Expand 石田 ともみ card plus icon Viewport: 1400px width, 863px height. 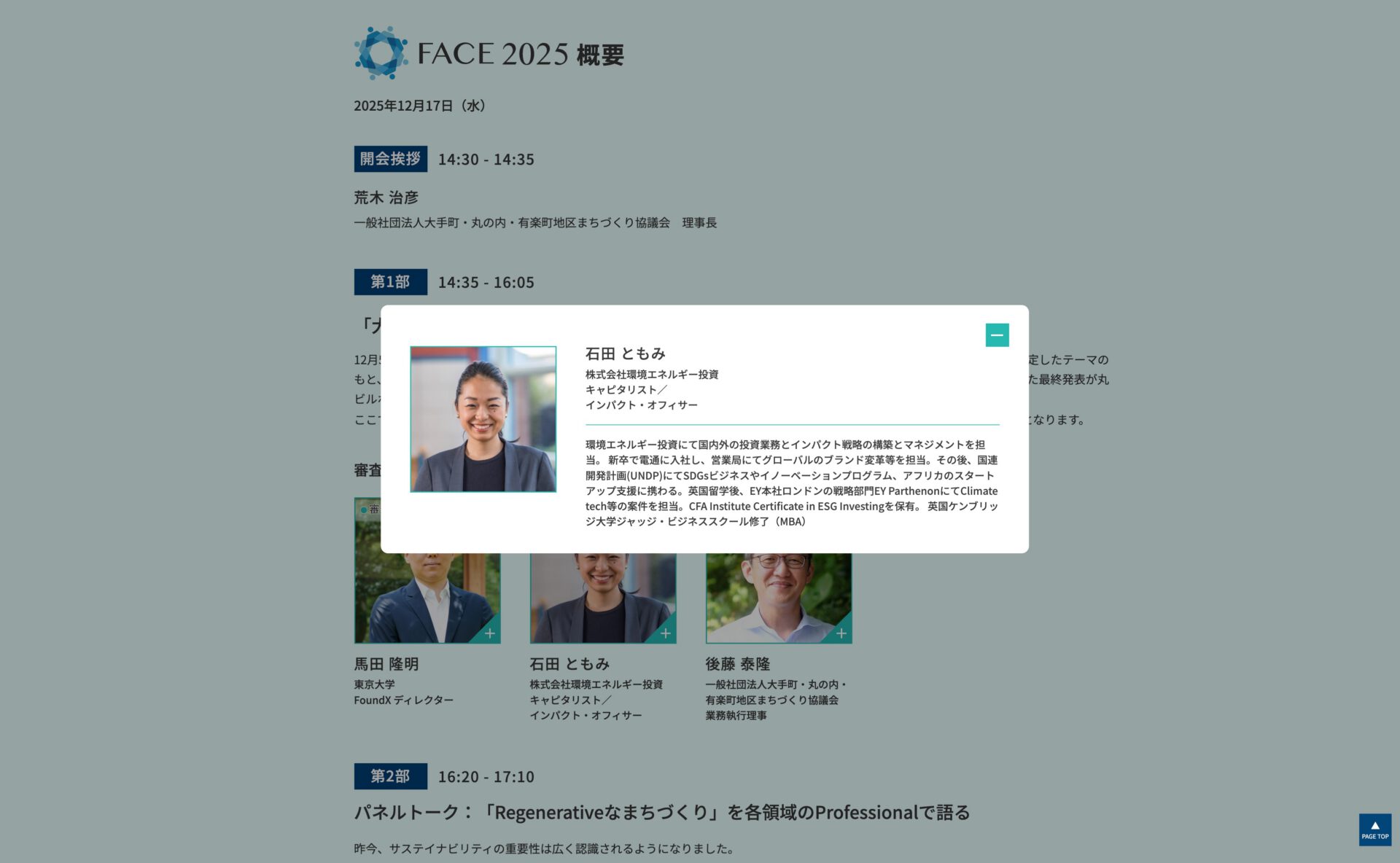[x=666, y=633]
